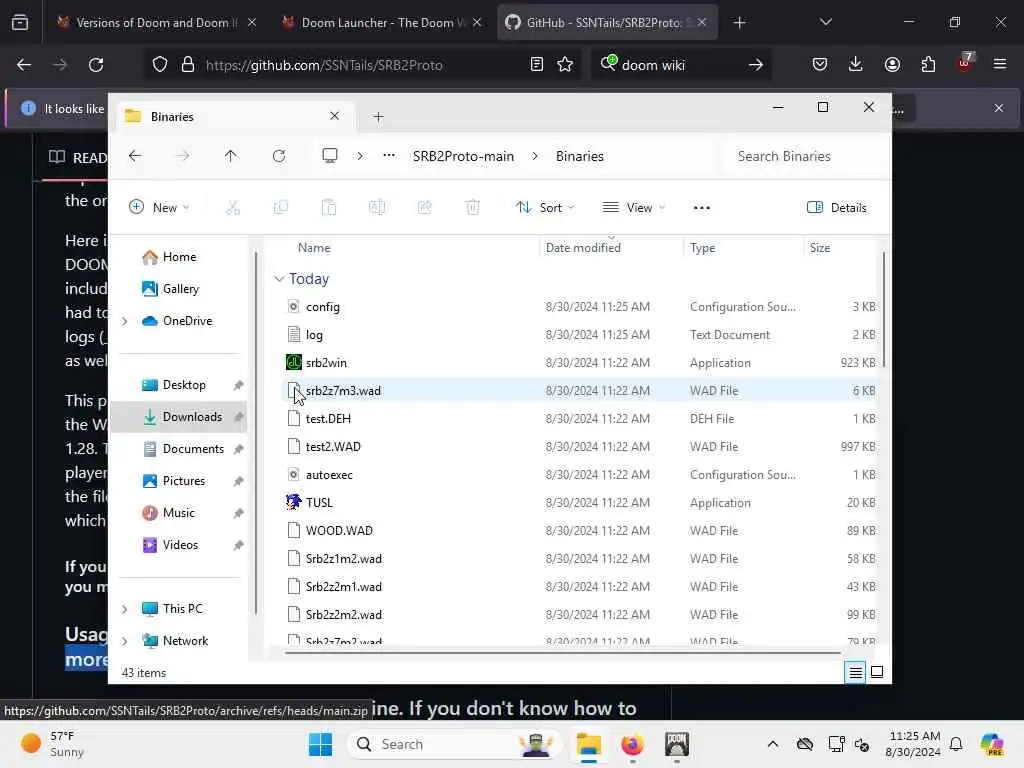Switch to details list view icon
This screenshot has width=1024, height=768.
click(856, 672)
